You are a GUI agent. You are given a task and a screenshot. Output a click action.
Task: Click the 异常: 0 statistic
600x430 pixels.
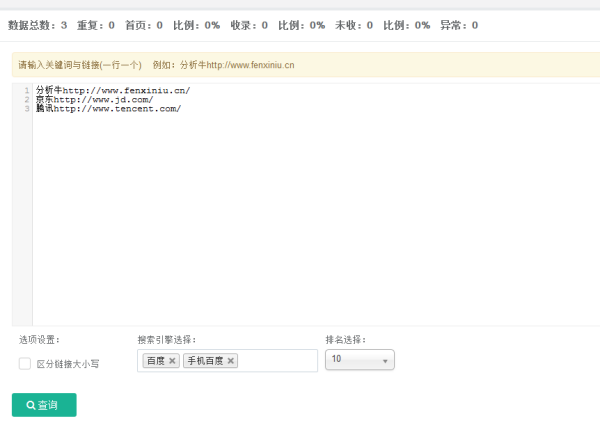pos(459,25)
